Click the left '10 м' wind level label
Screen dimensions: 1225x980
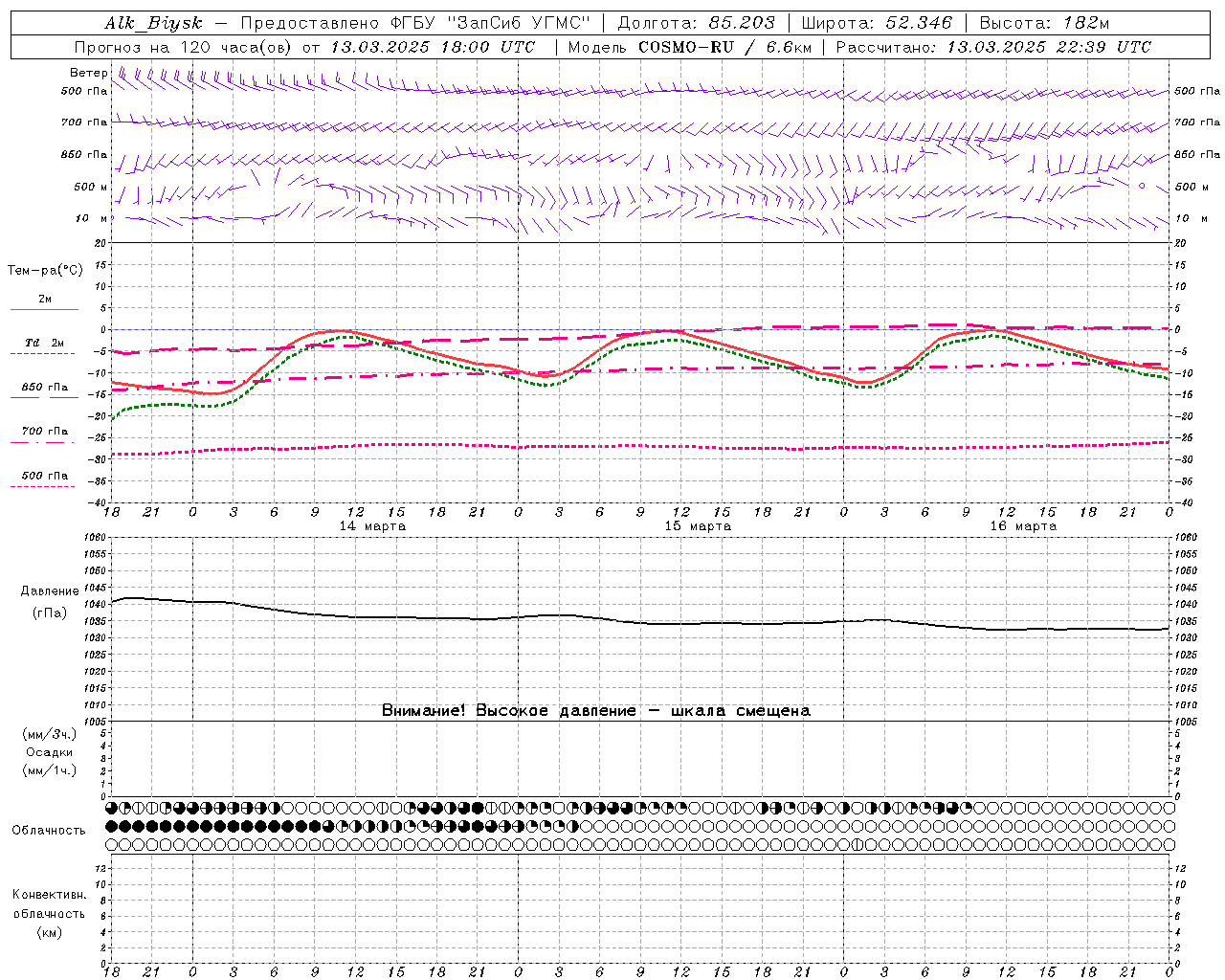(x=92, y=218)
